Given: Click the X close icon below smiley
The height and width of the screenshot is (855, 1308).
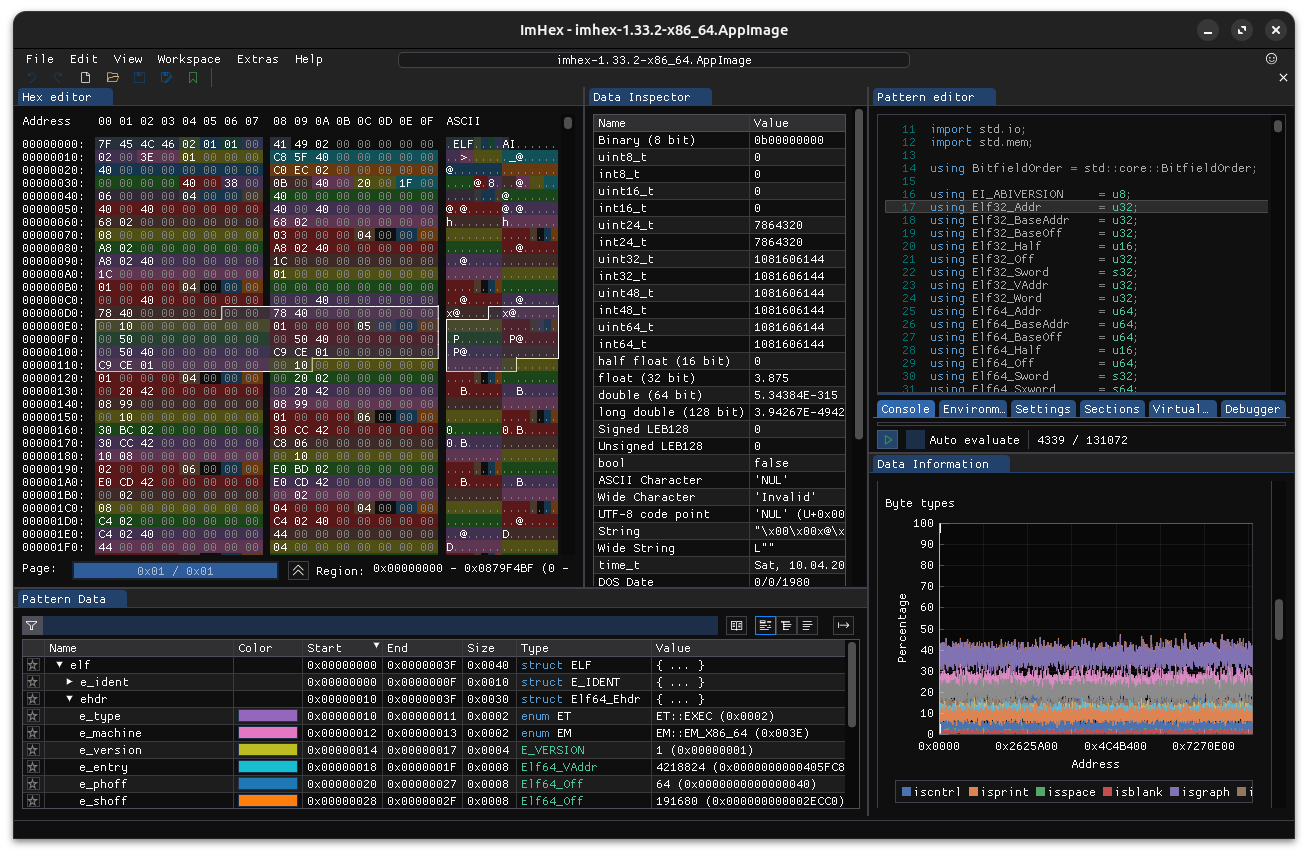Looking at the screenshot, I should [1284, 77].
